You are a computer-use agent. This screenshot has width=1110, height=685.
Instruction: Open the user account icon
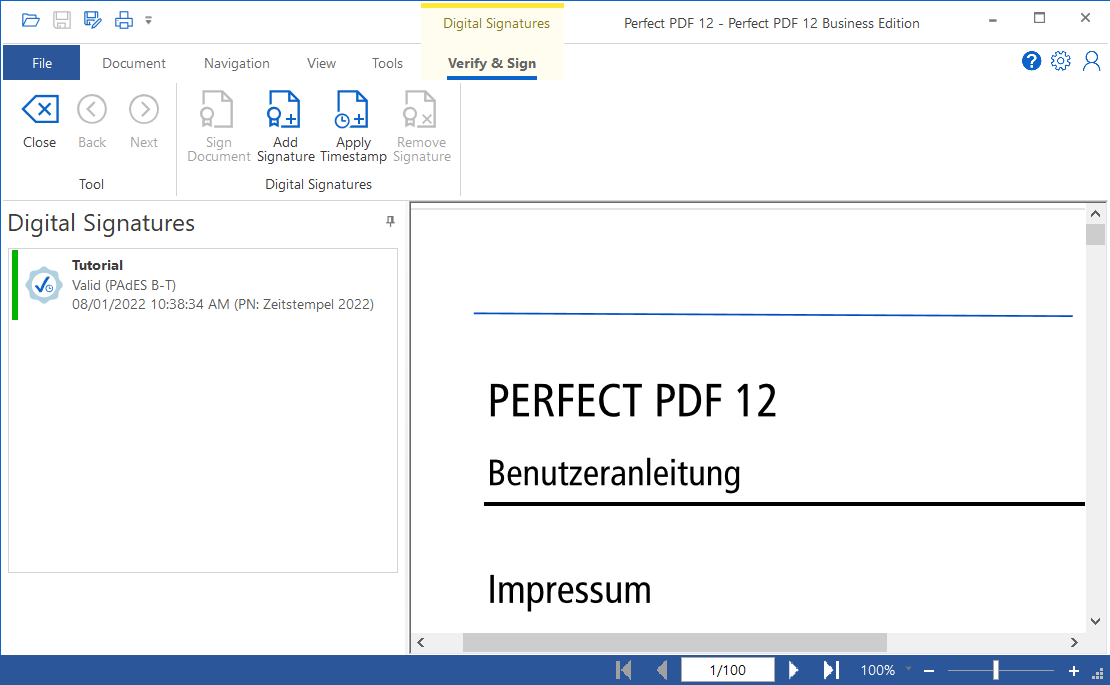point(1091,61)
